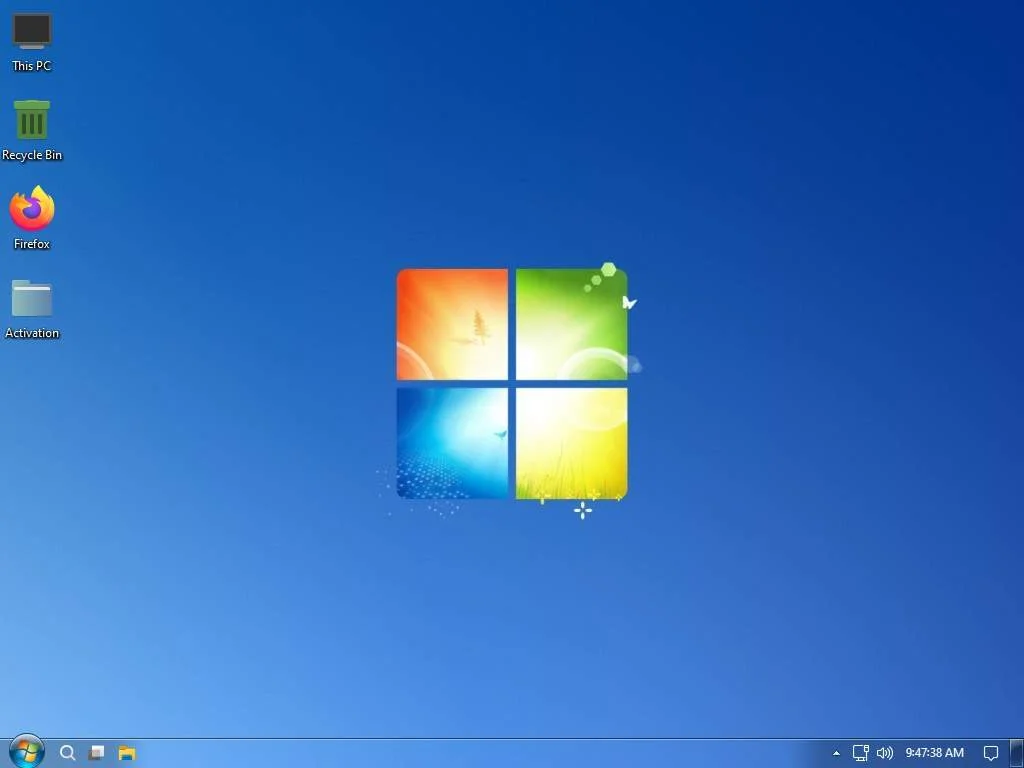The width and height of the screenshot is (1024, 768).
Task: Select the Recycle Bin desktop icon
Action: click(31, 130)
